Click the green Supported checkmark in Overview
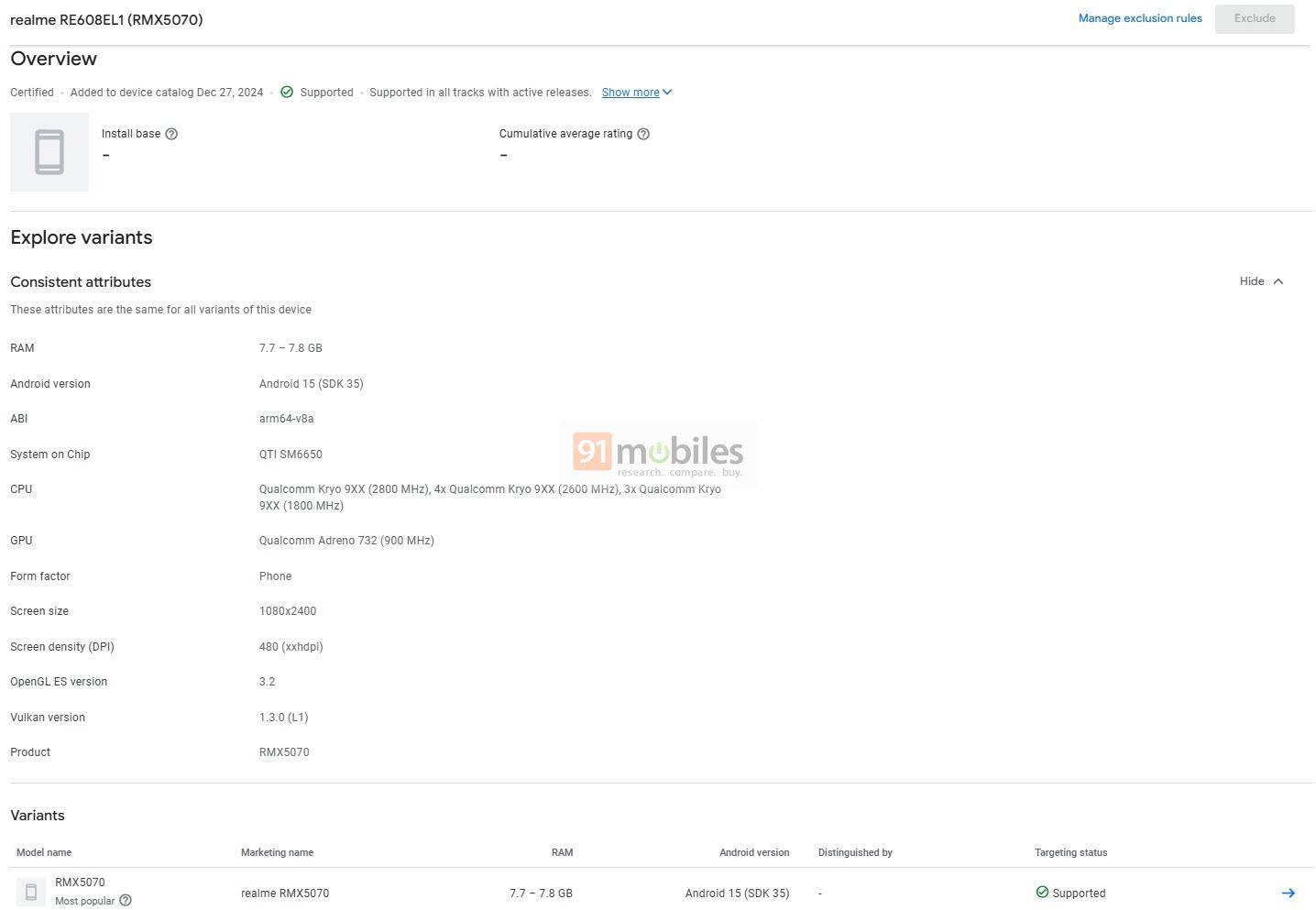Viewport: 1316px width, 910px height. click(287, 92)
